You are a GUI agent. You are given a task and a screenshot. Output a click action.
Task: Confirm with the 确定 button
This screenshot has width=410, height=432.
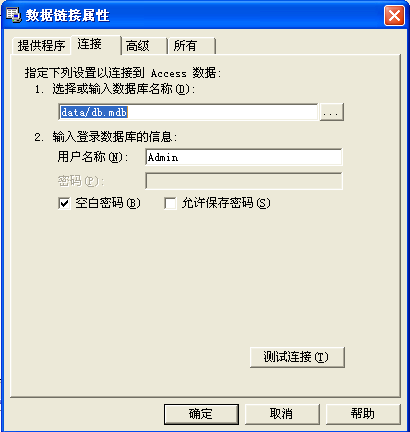pyautogui.click(x=201, y=414)
